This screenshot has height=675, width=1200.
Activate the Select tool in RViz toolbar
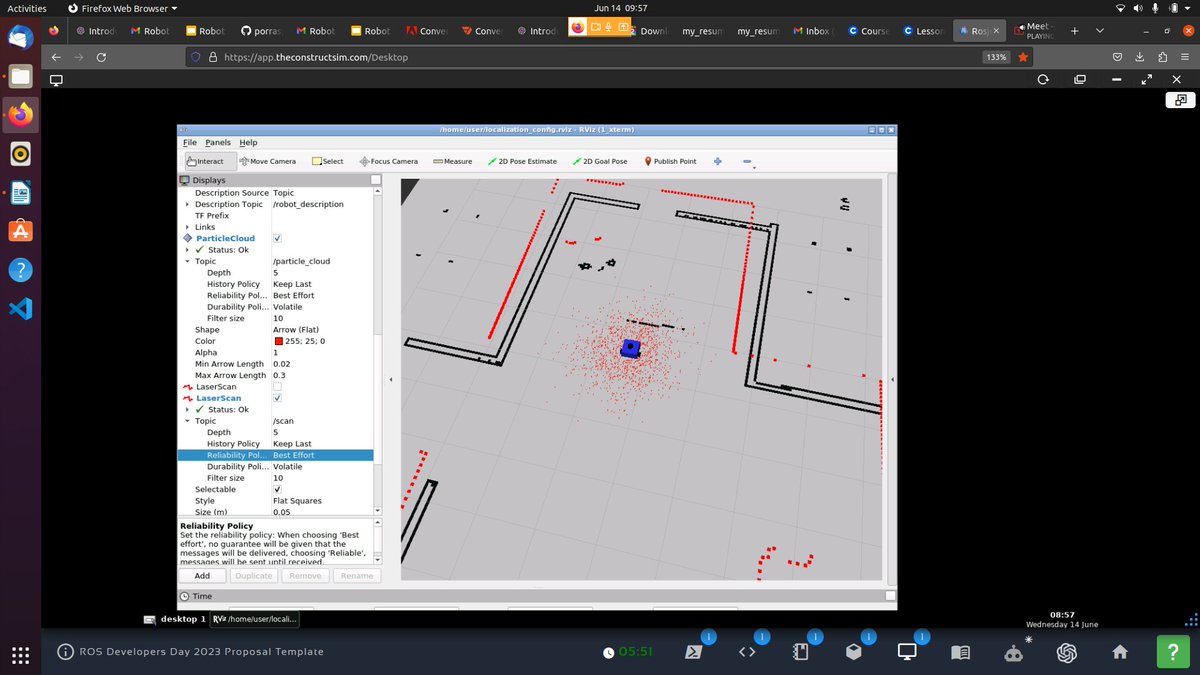tap(328, 161)
